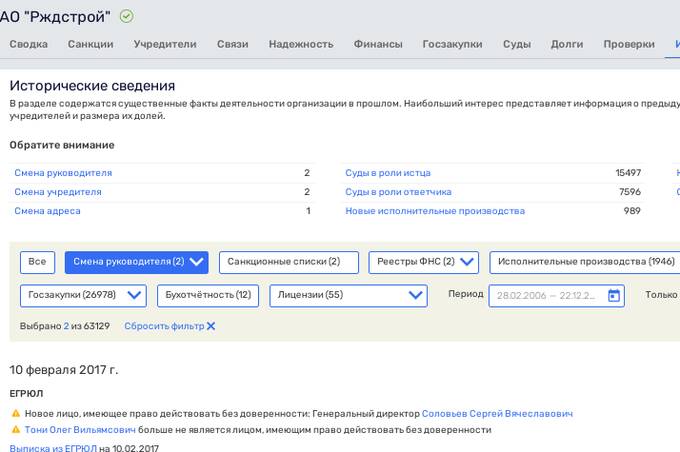Image resolution: width=680 pixels, height=452 pixels.
Task: Click Сбросить фильтр link
Action: [163, 327]
